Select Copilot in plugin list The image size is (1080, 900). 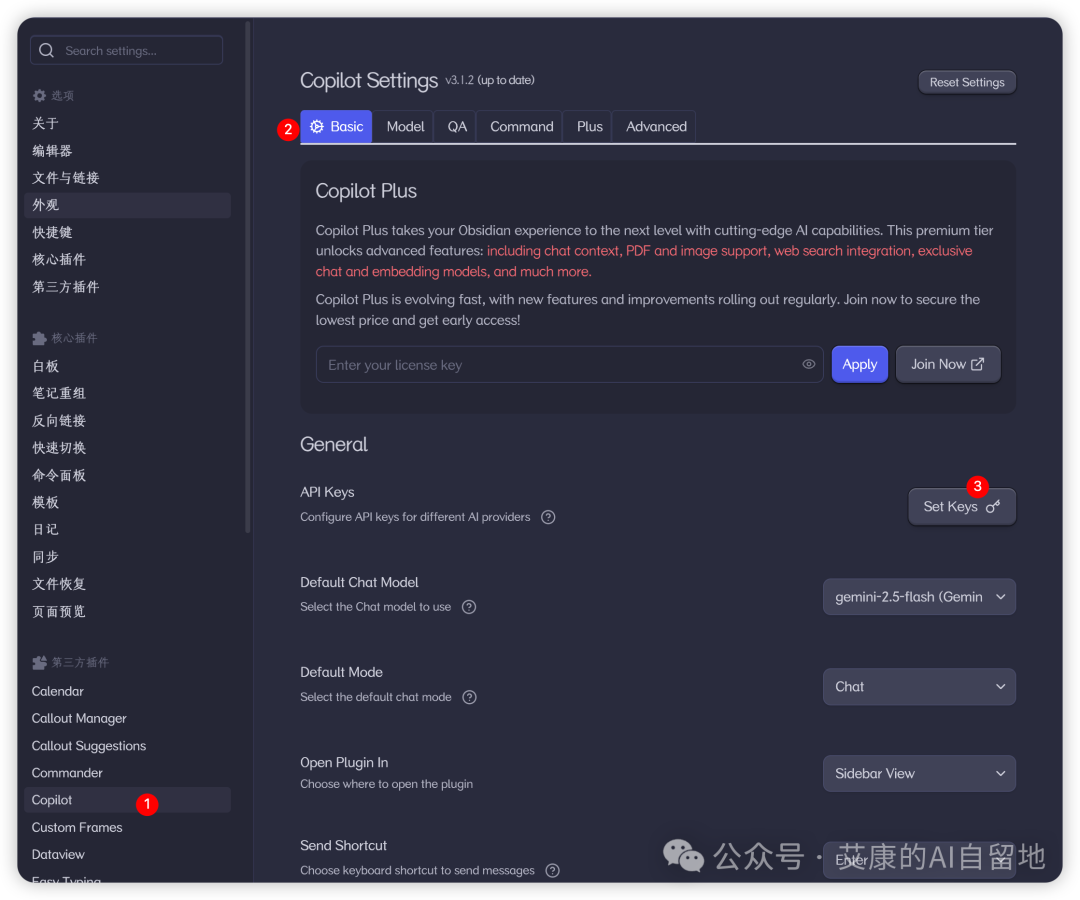pos(127,800)
